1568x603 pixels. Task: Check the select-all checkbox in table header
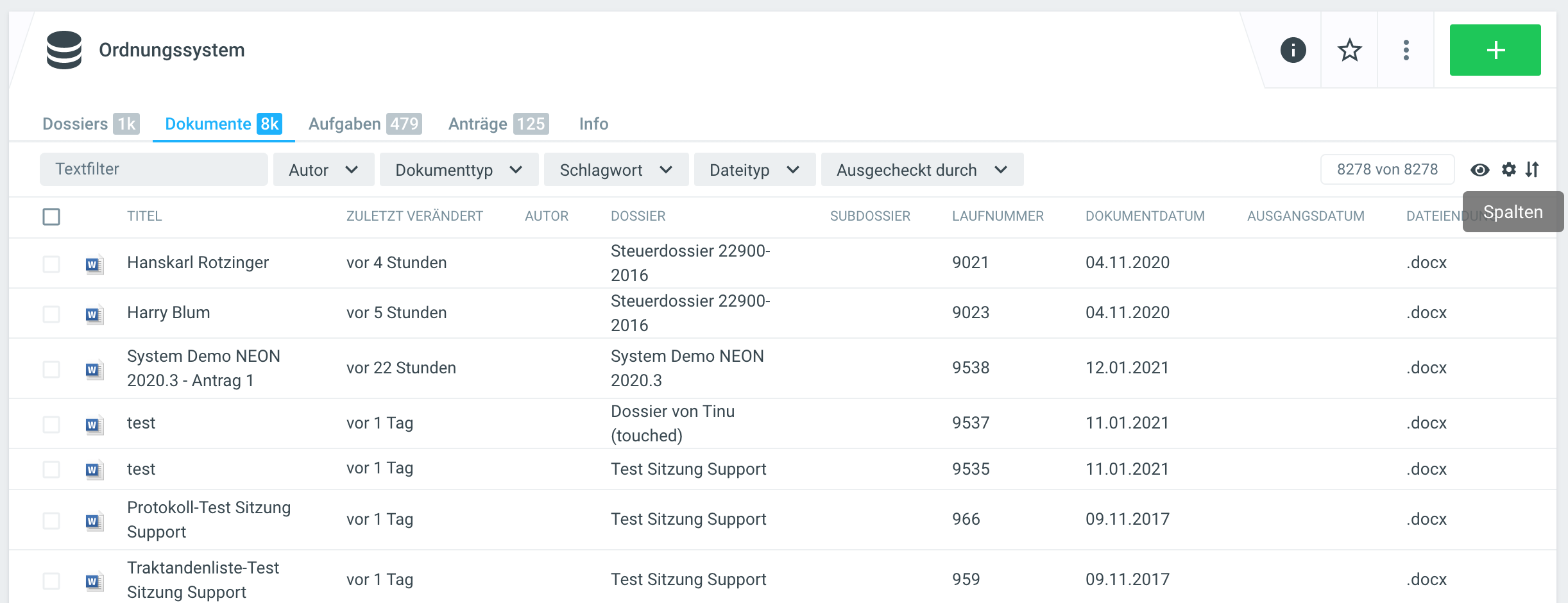point(51,217)
